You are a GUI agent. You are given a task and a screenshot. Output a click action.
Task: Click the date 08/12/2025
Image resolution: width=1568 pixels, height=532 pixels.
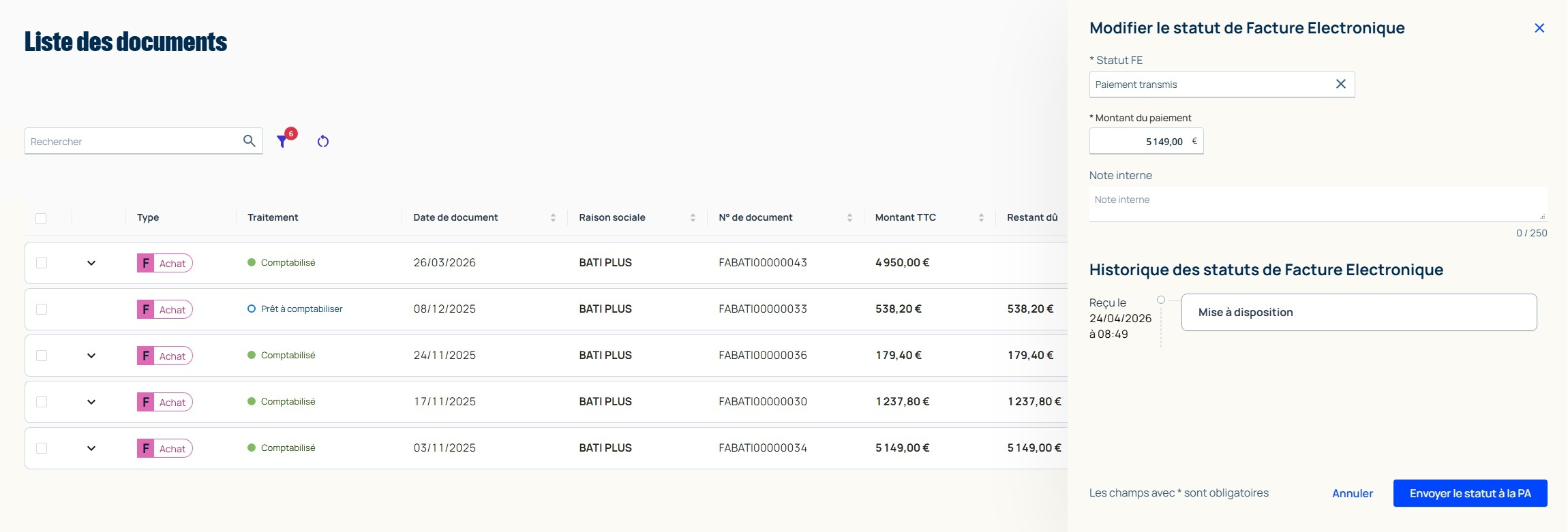(x=444, y=309)
